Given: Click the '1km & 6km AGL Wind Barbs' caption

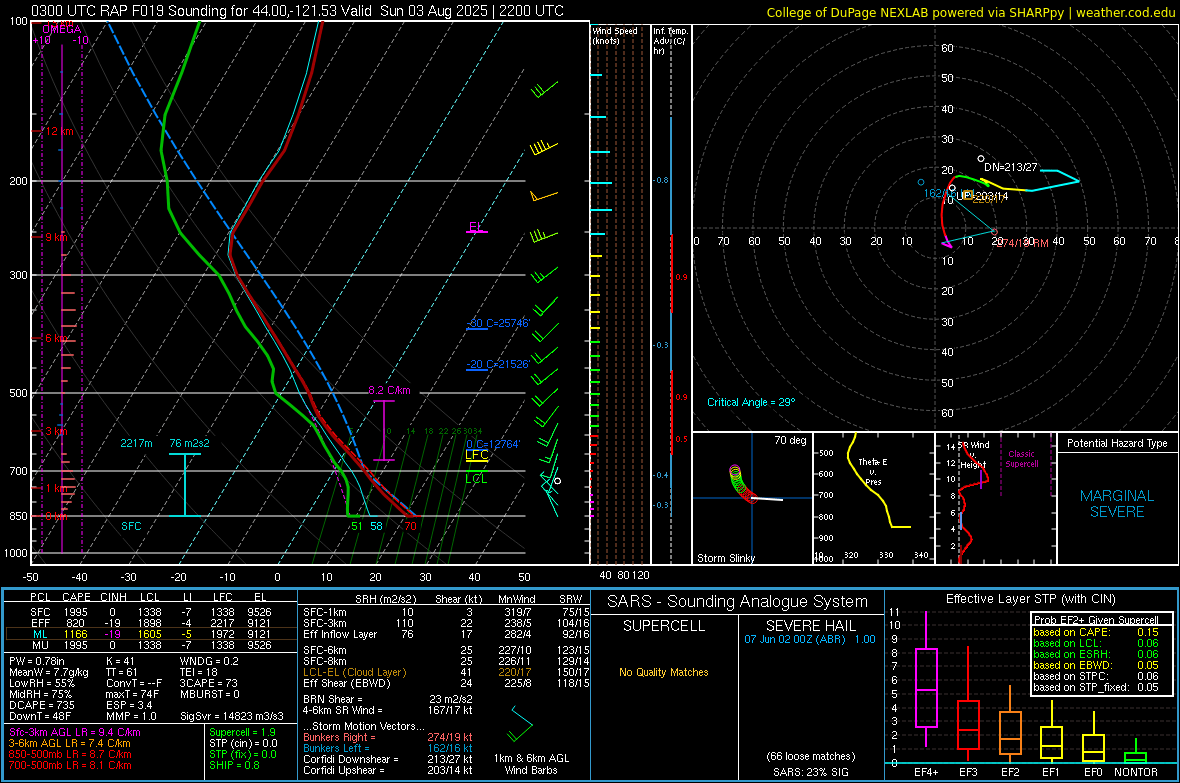Looking at the screenshot, I should click(531, 764).
